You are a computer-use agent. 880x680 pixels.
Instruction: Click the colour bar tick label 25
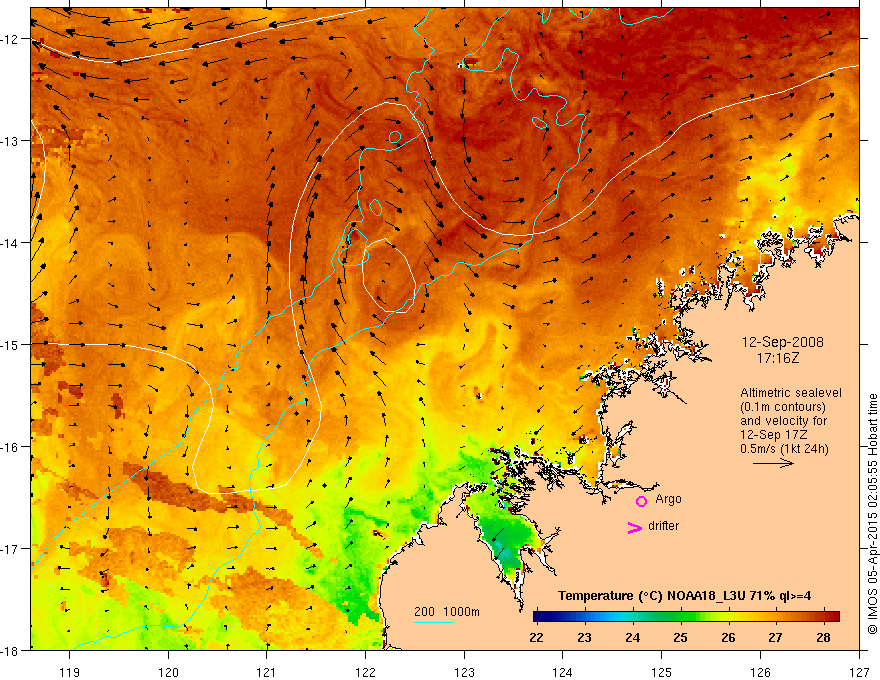tap(680, 637)
